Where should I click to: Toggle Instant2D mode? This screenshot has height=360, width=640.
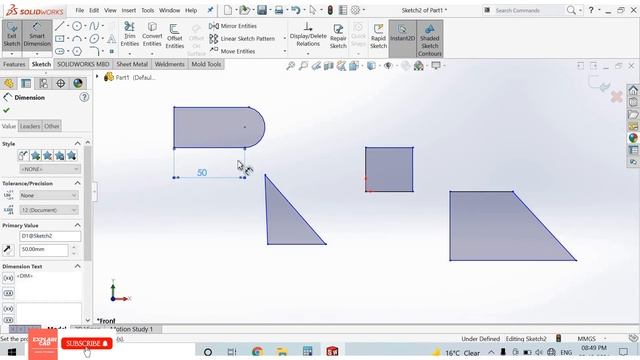tap(402, 33)
